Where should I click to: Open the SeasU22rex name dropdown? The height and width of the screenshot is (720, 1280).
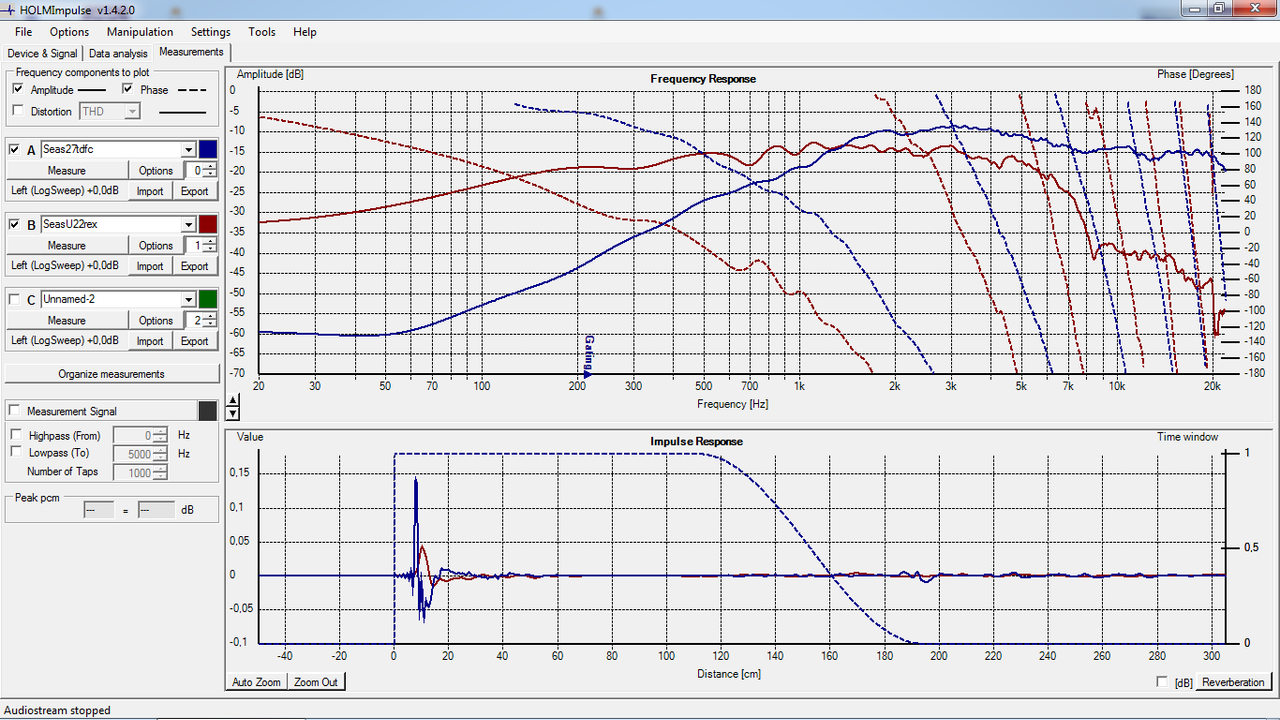[x=188, y=224]
